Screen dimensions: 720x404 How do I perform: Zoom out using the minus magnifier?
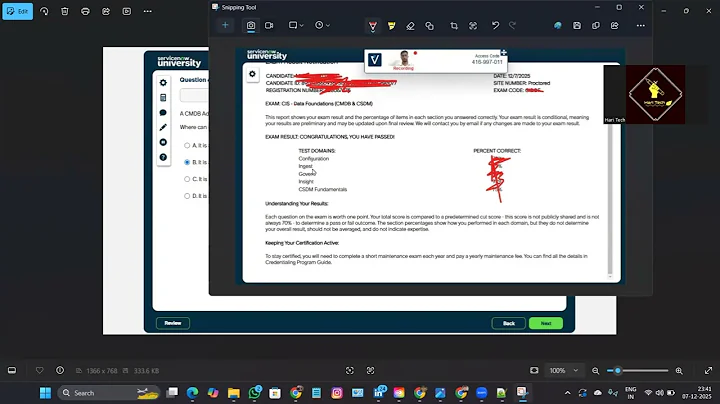click(x=596, y=370)
